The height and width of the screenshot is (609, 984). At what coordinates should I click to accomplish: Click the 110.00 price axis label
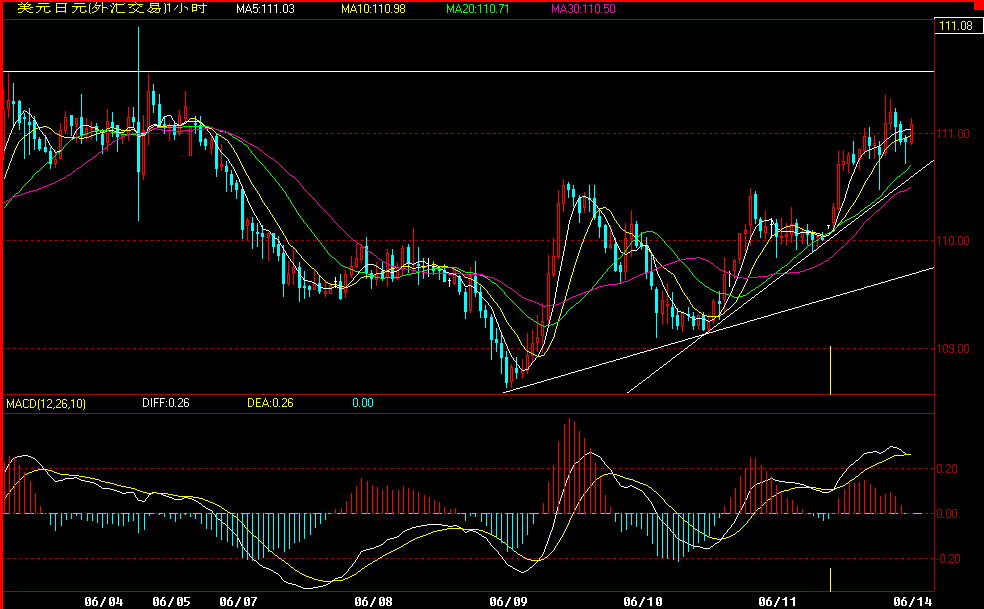(953, 240)
